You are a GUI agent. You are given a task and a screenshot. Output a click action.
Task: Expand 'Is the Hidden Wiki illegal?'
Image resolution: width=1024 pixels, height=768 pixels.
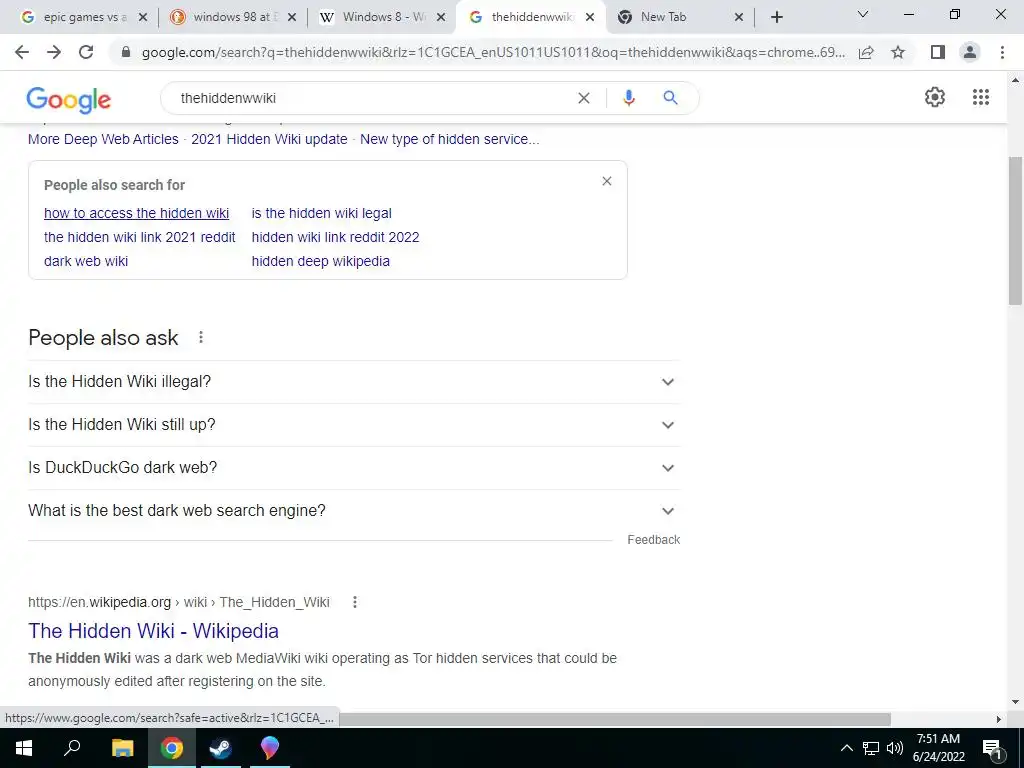[354, 382]
